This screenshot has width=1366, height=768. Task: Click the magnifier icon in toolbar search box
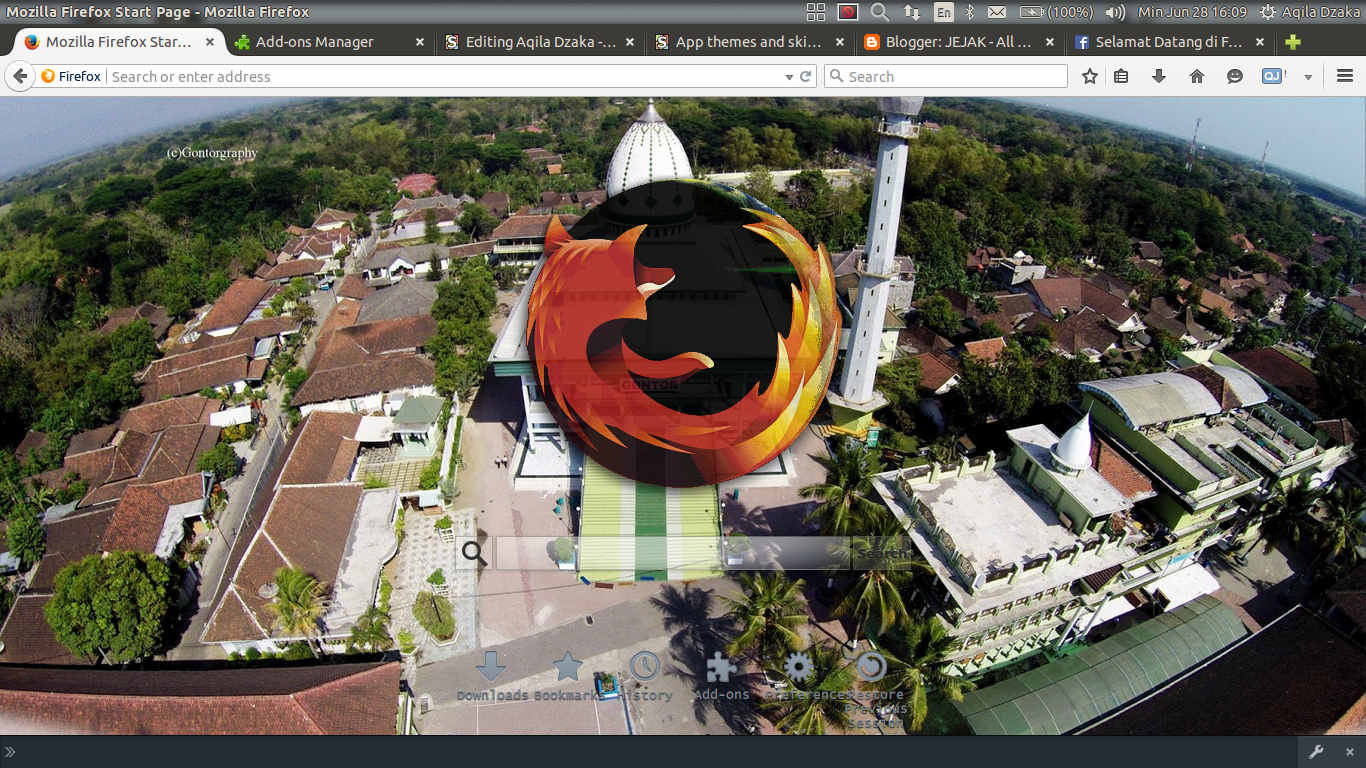[836, 76]
